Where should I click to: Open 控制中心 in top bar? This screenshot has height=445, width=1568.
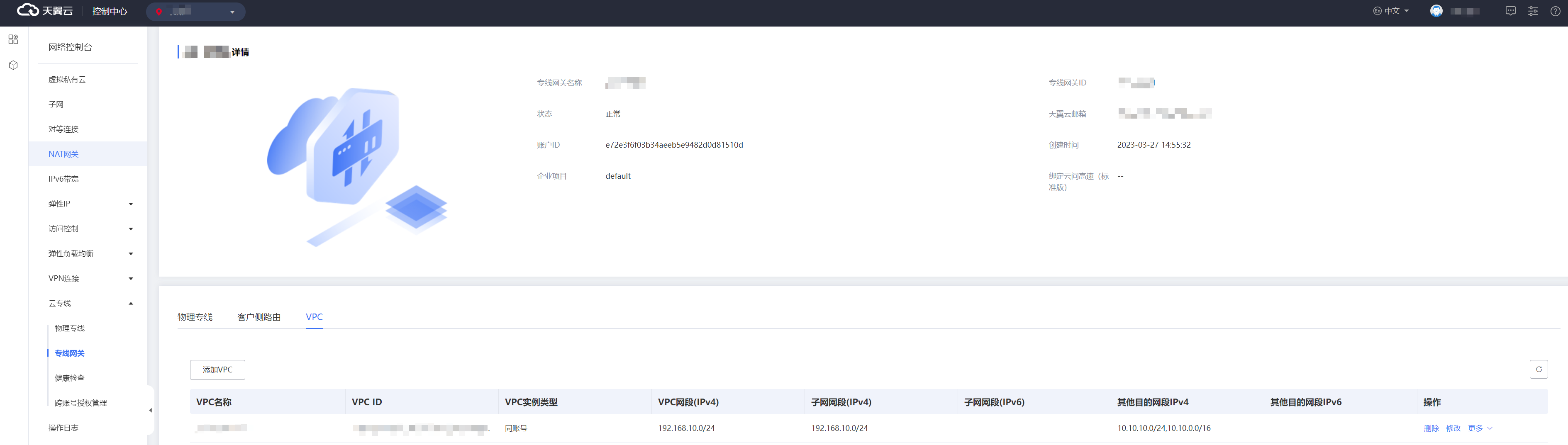pyautogui.click(x=110, y=12)
